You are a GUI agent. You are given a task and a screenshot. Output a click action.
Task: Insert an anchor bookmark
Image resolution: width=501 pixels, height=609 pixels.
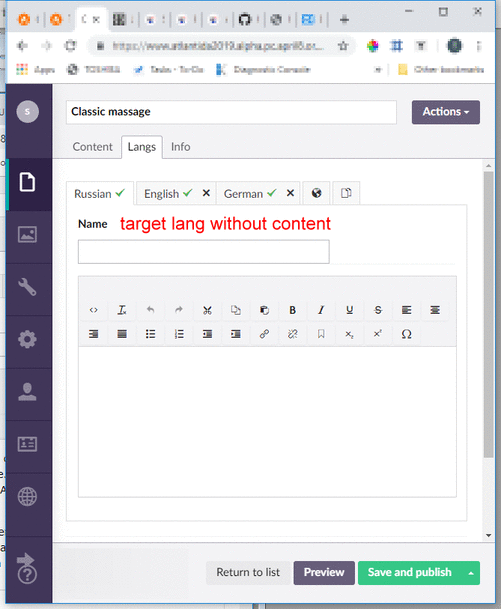[x=321, y=334]
